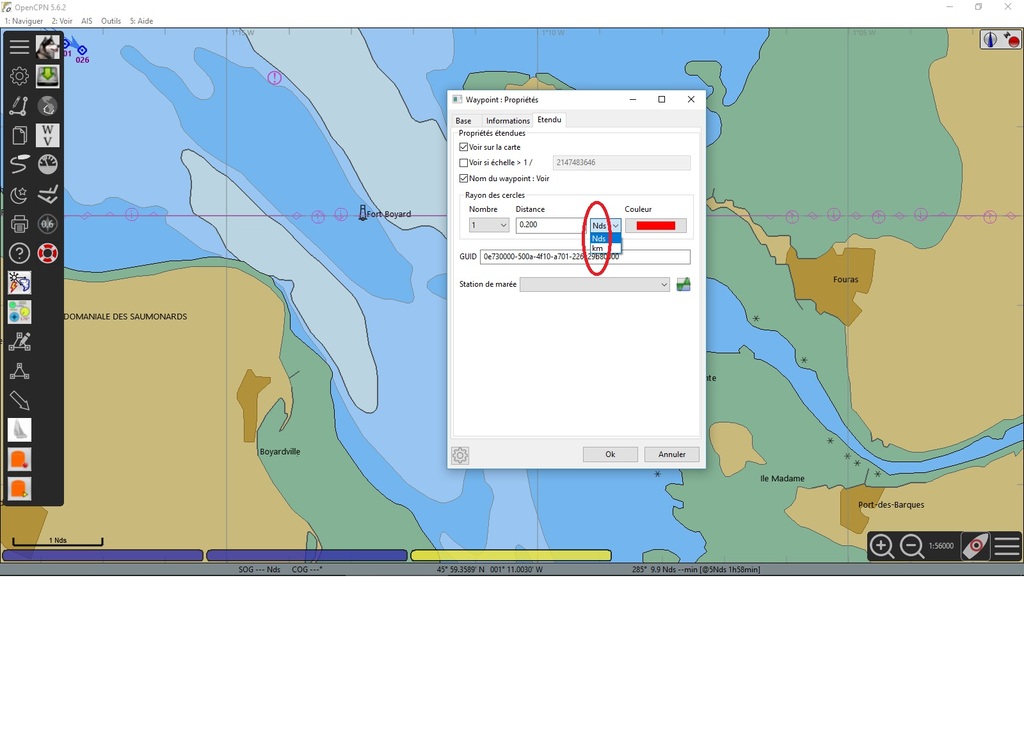
Task: Open the Options settings gear in toolbar
Action: tap(19, 76)
